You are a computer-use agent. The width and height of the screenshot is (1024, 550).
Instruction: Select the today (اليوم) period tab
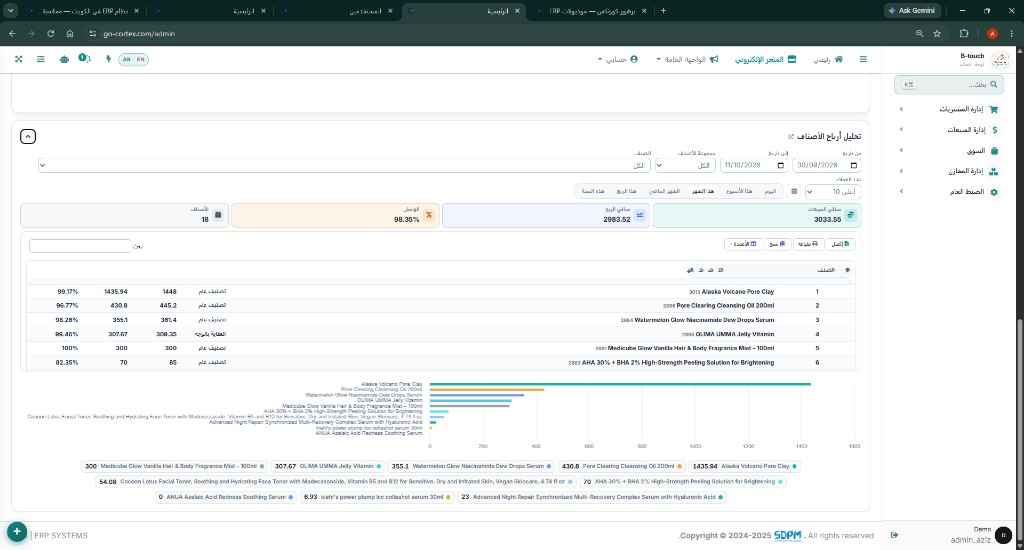(x=771, y=191)
